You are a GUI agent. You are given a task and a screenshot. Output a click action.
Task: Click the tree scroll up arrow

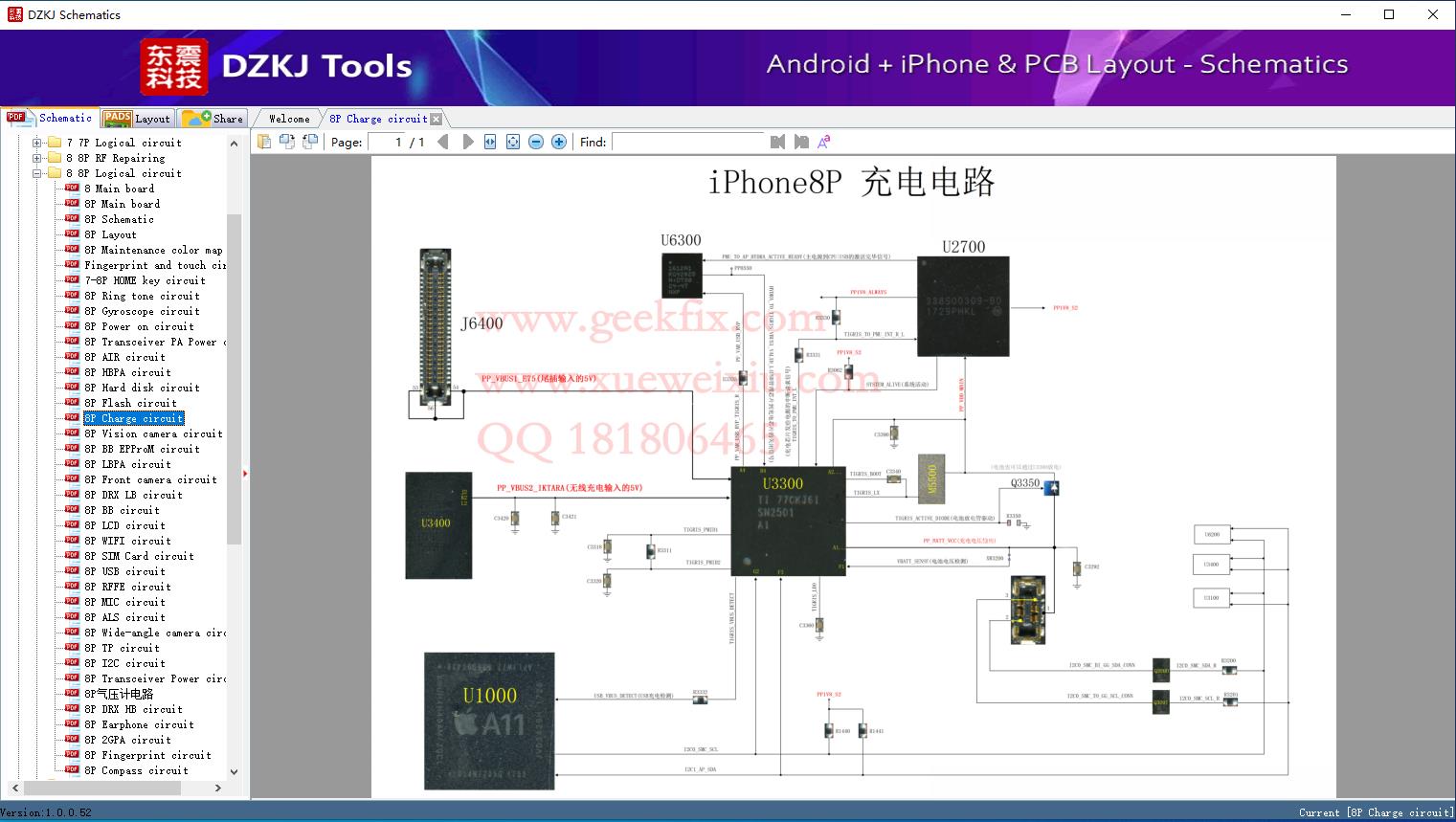pos(234,144)
